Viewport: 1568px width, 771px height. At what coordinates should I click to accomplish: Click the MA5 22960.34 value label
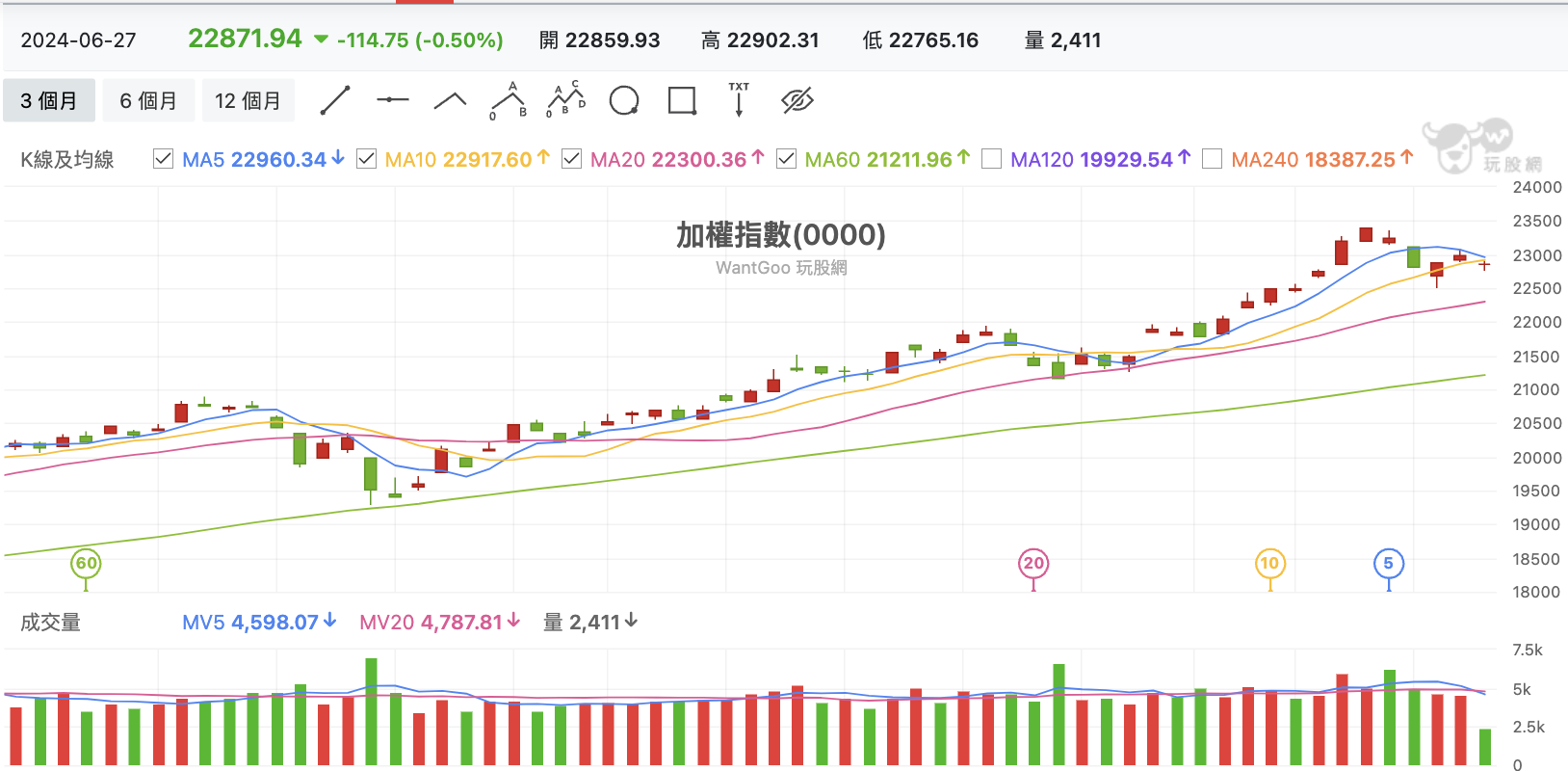263,160
